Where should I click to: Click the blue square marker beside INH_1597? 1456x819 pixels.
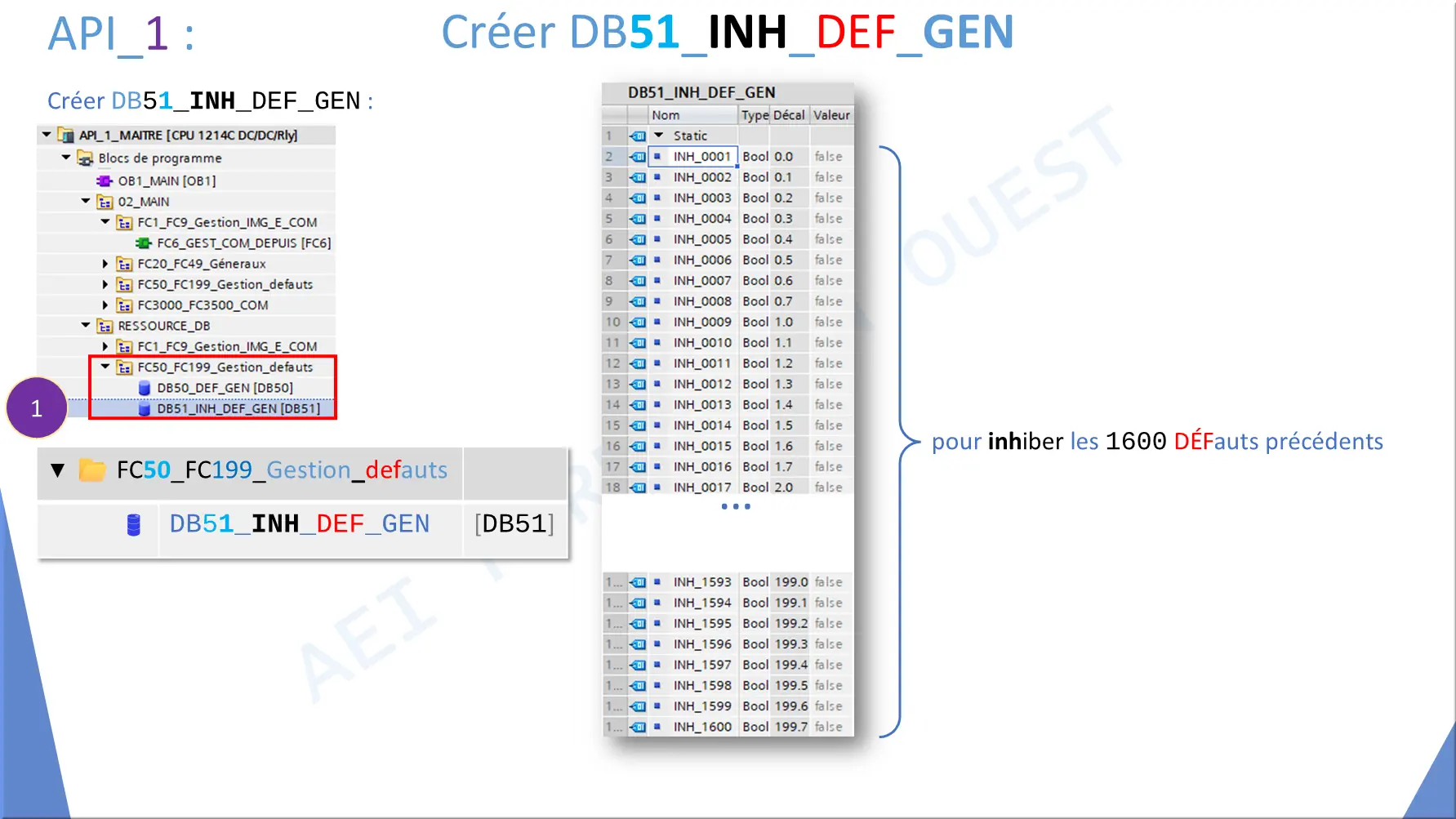[657, 665]
